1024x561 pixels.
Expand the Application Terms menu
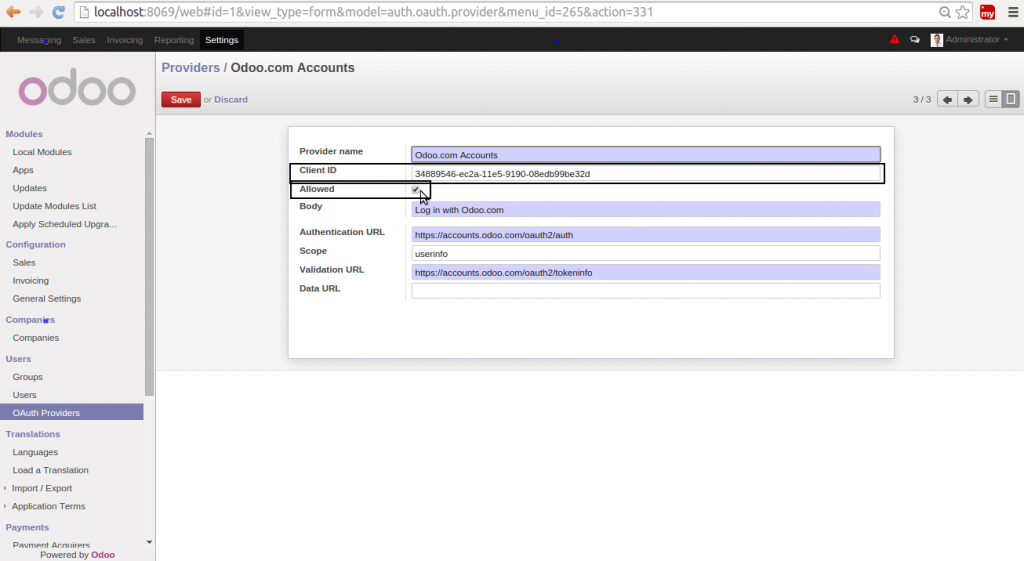[48, 506]
